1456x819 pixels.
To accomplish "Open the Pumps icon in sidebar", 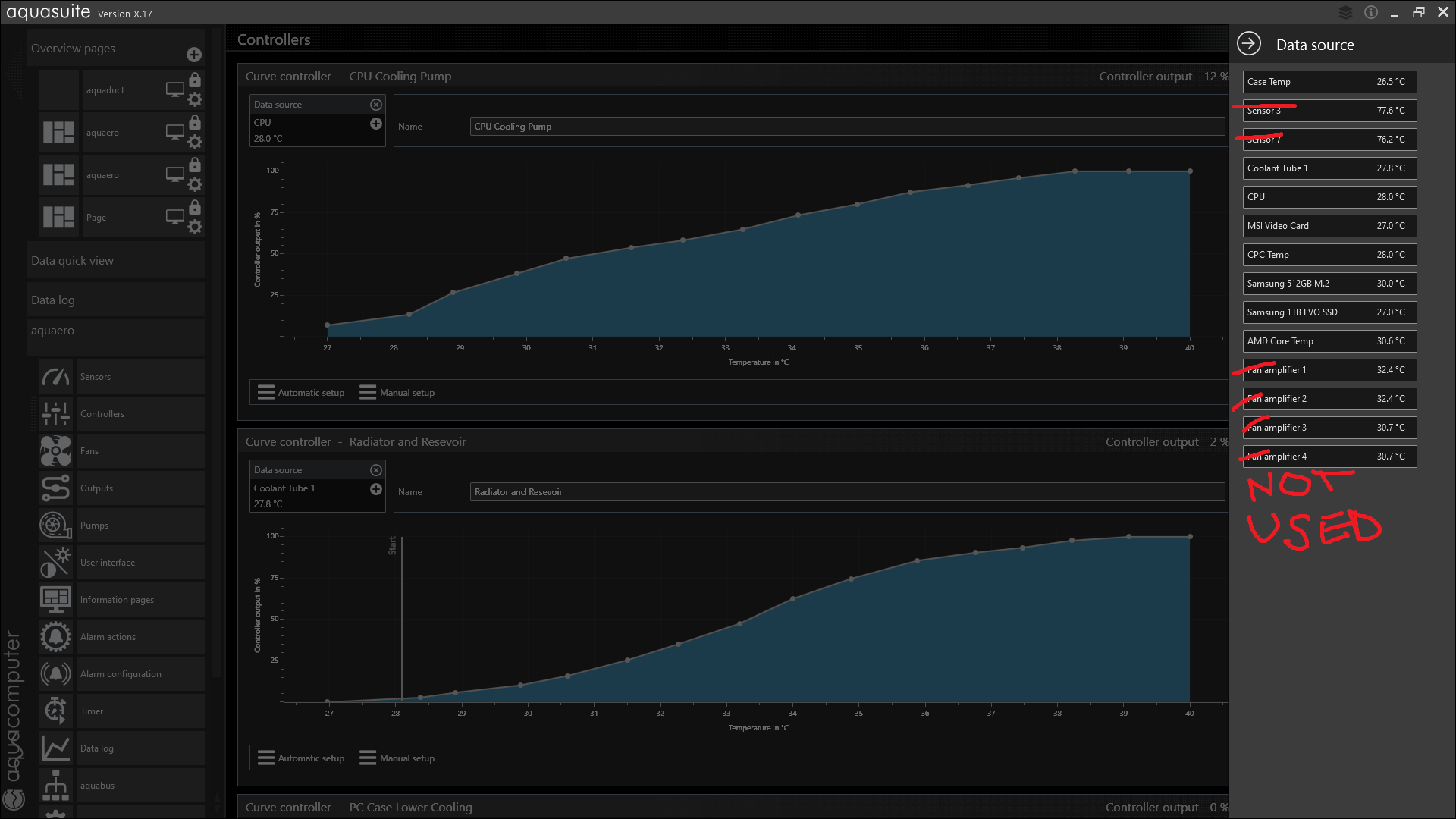I will point(56,526).
